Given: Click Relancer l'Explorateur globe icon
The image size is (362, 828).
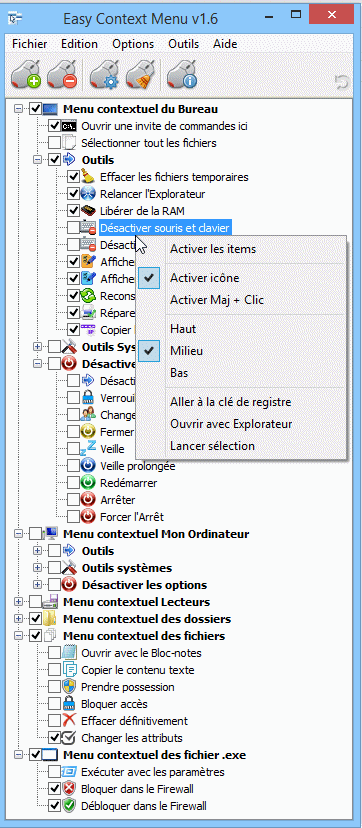Looking at the screenshot, I should coord(88,194).
